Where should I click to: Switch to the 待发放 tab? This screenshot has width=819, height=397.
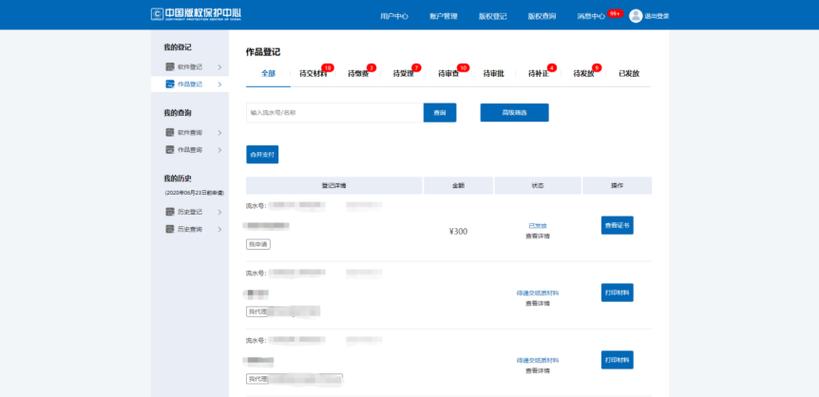[583, 74]
